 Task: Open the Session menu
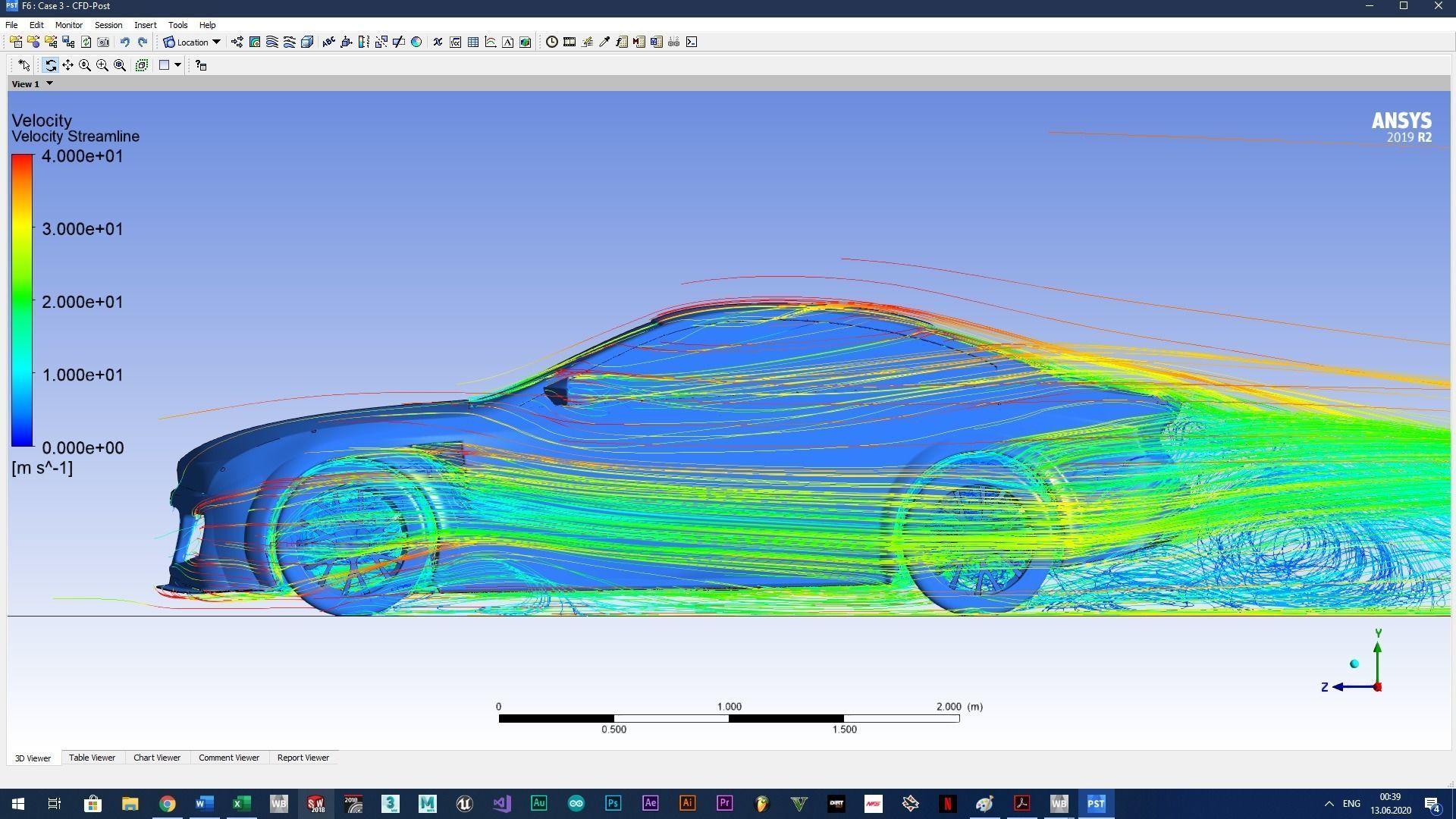point(108,24)
